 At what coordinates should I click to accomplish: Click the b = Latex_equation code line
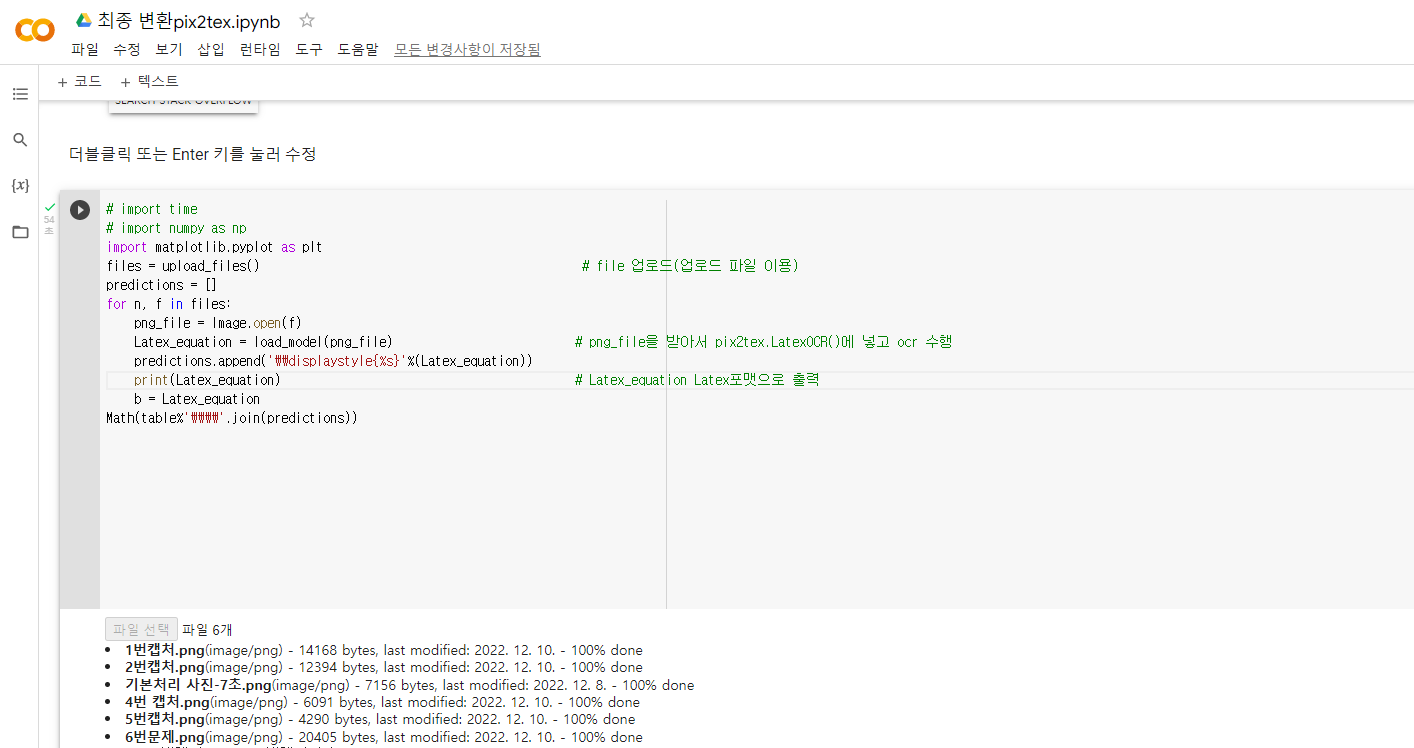click(x=197, y=399)
